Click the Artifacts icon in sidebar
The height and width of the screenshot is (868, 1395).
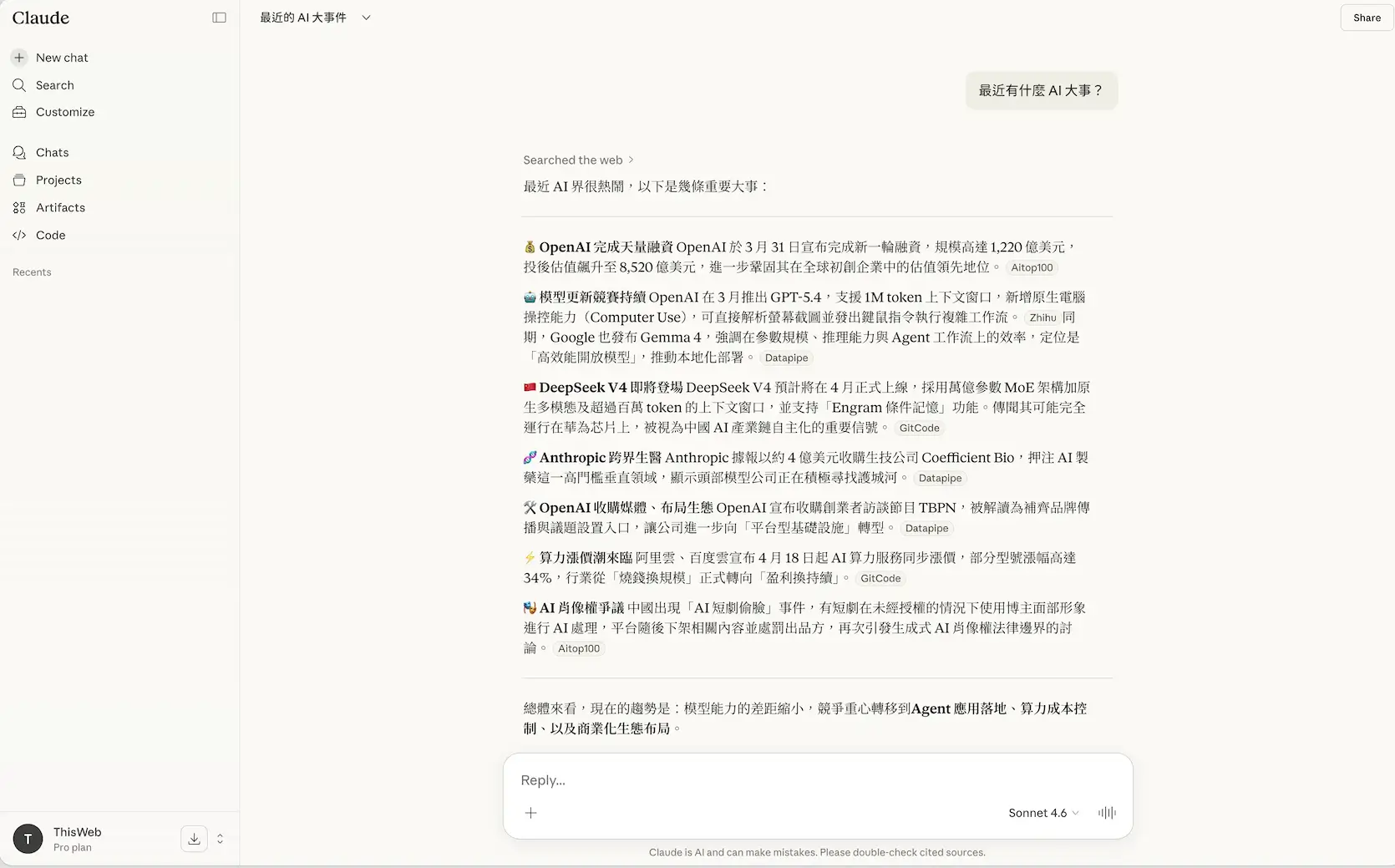coord(19,208)
